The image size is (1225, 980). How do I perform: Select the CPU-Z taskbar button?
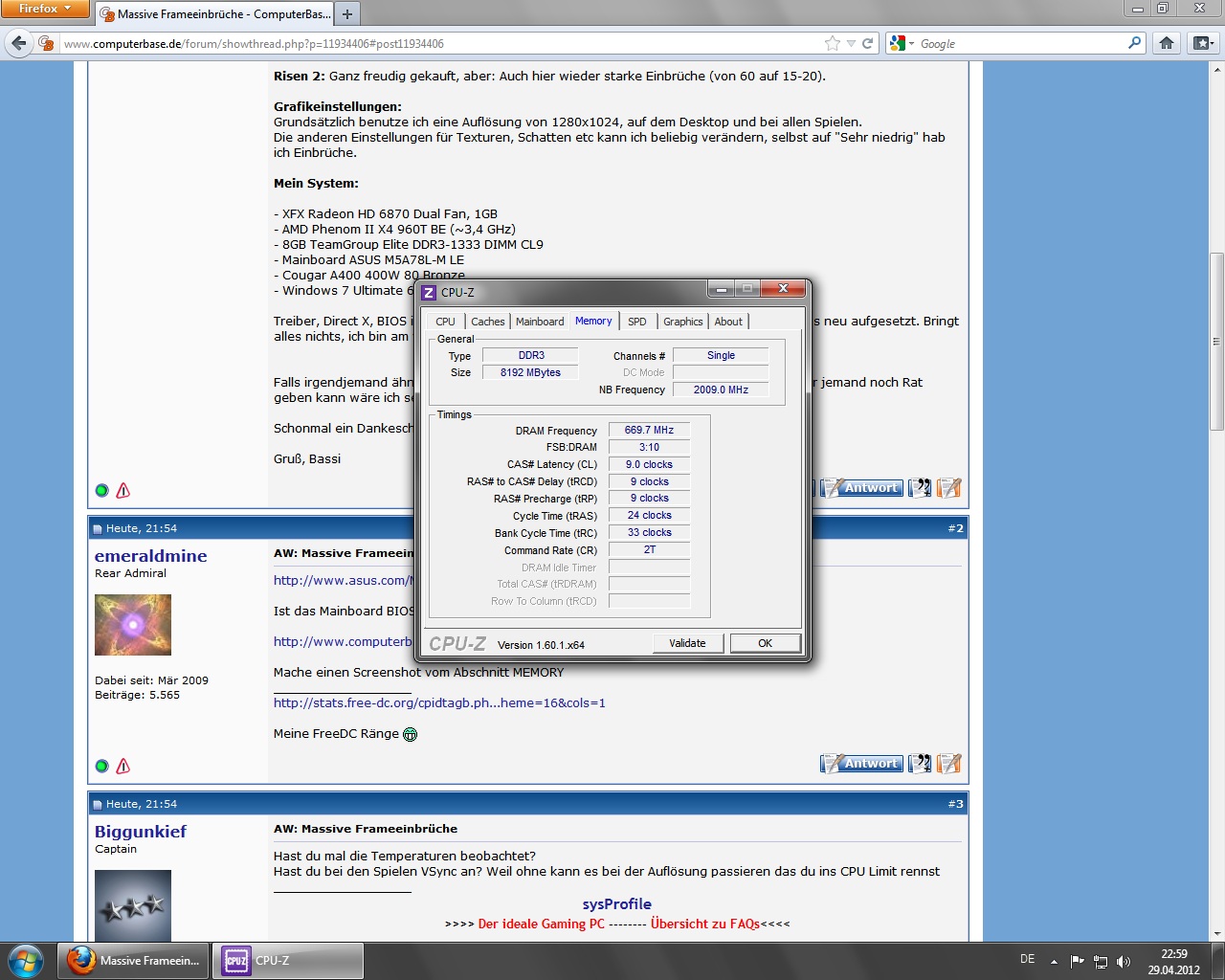pyautogui.click(x=288, y=960)
